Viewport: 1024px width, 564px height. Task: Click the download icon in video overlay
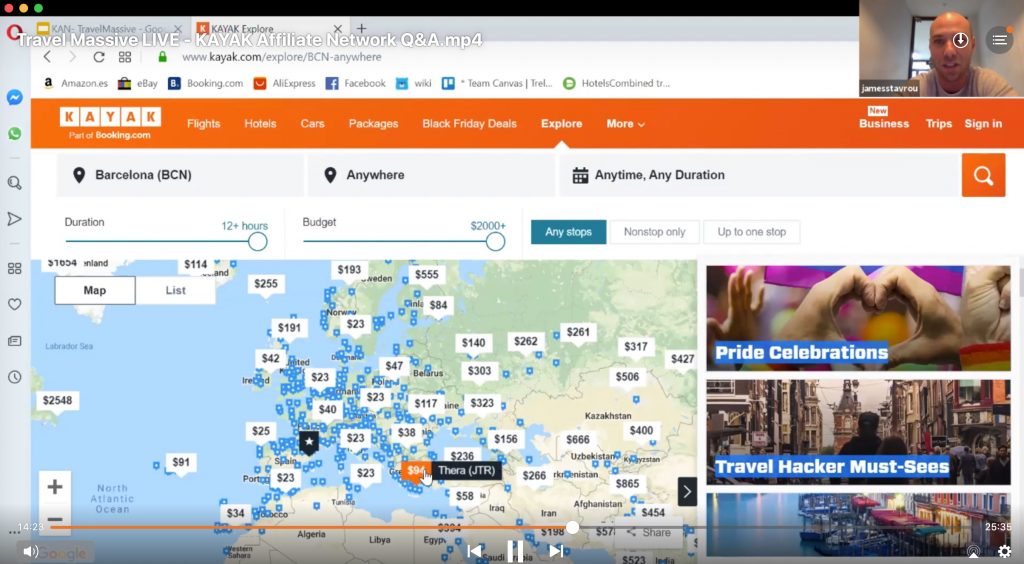tap(960, 40)
